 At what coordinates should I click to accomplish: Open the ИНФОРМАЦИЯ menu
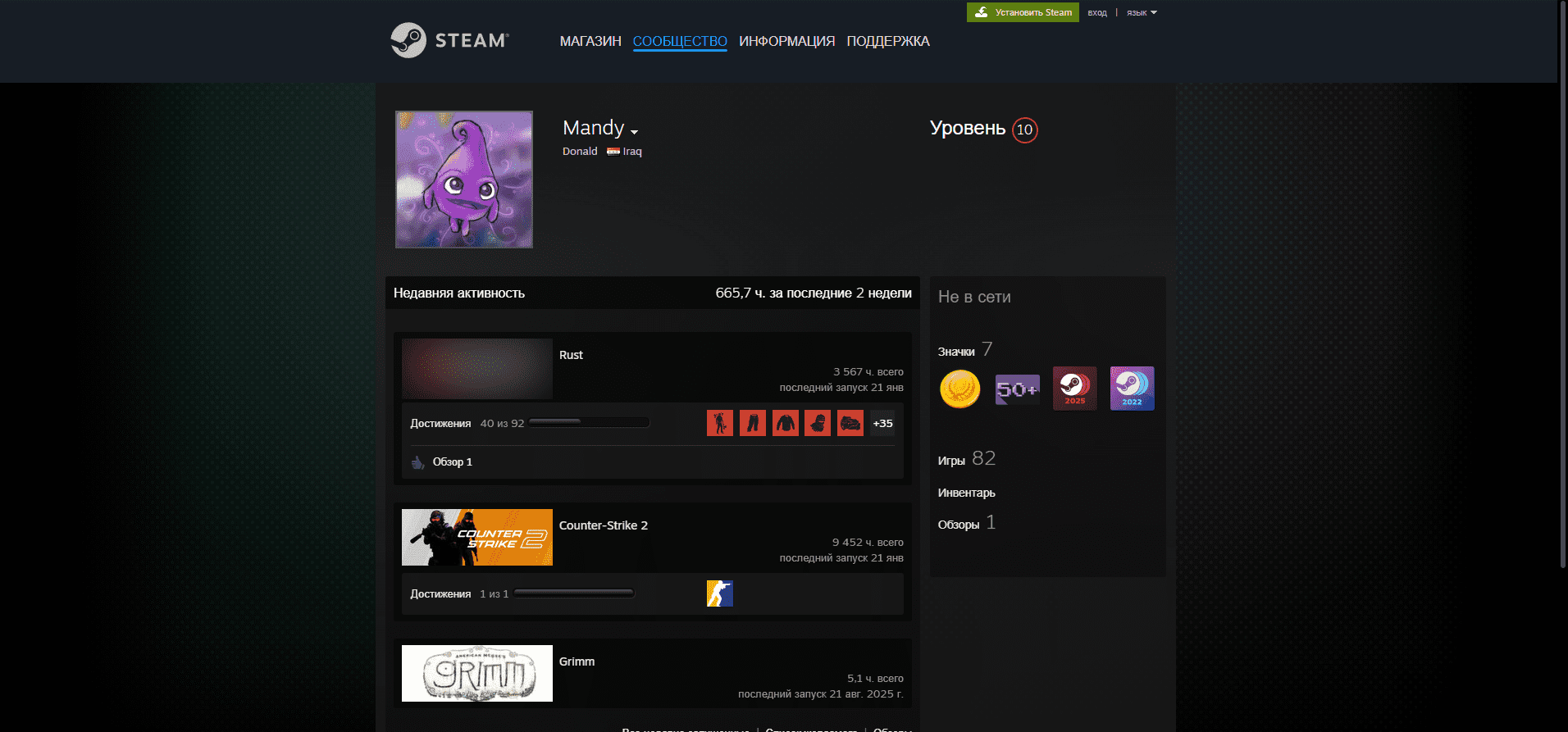coord(786,41)
